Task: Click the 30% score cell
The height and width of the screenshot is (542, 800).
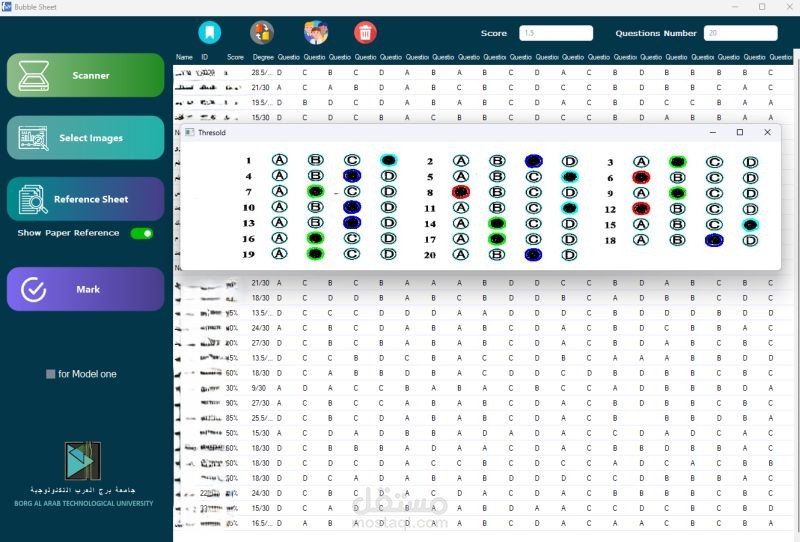Action: tap(232, 388)
